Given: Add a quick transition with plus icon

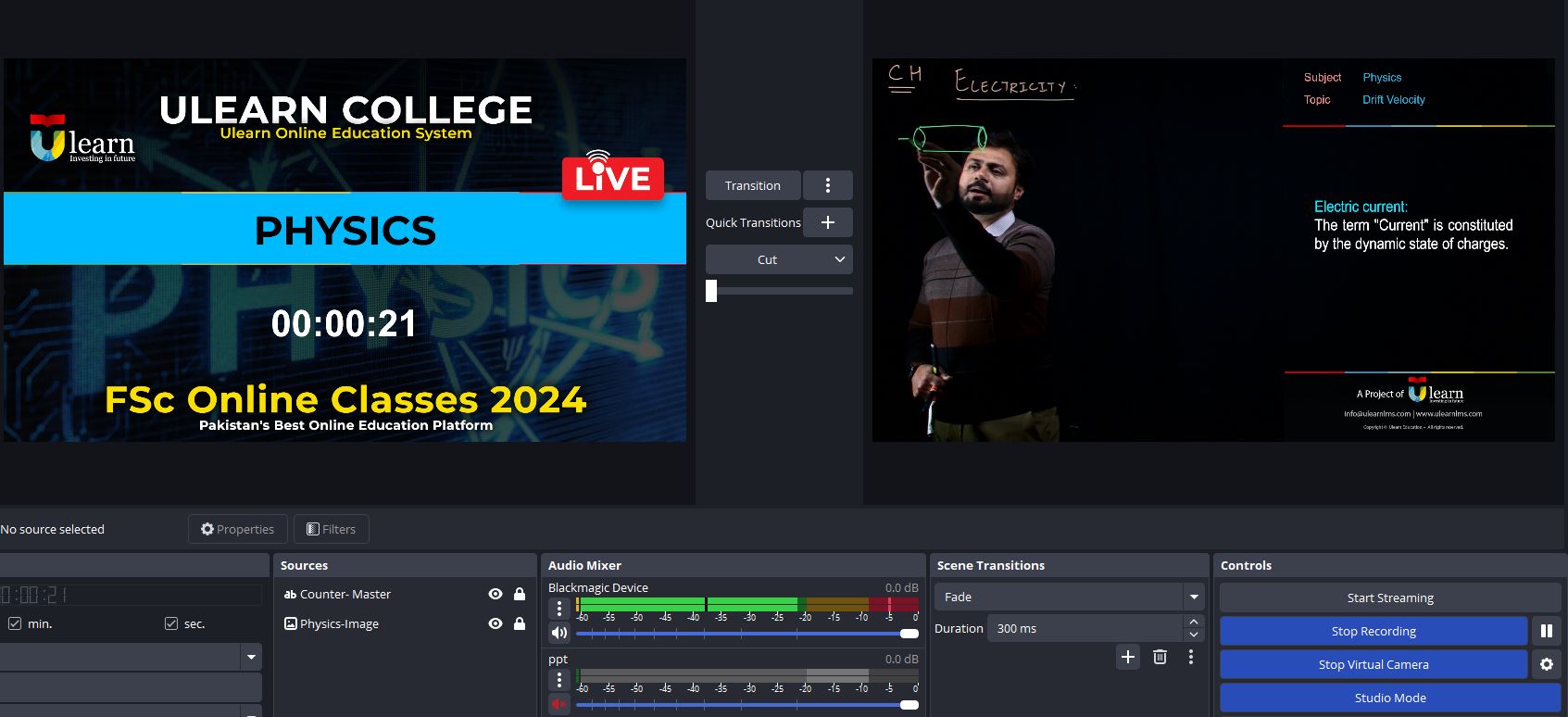Looking at the screenshot, I should tap(828, 222).
